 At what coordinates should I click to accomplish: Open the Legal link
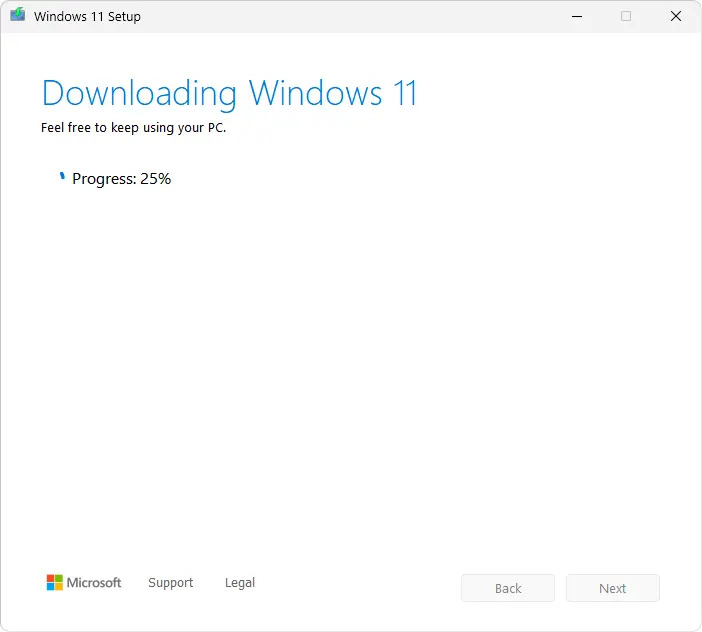(240, 582)
